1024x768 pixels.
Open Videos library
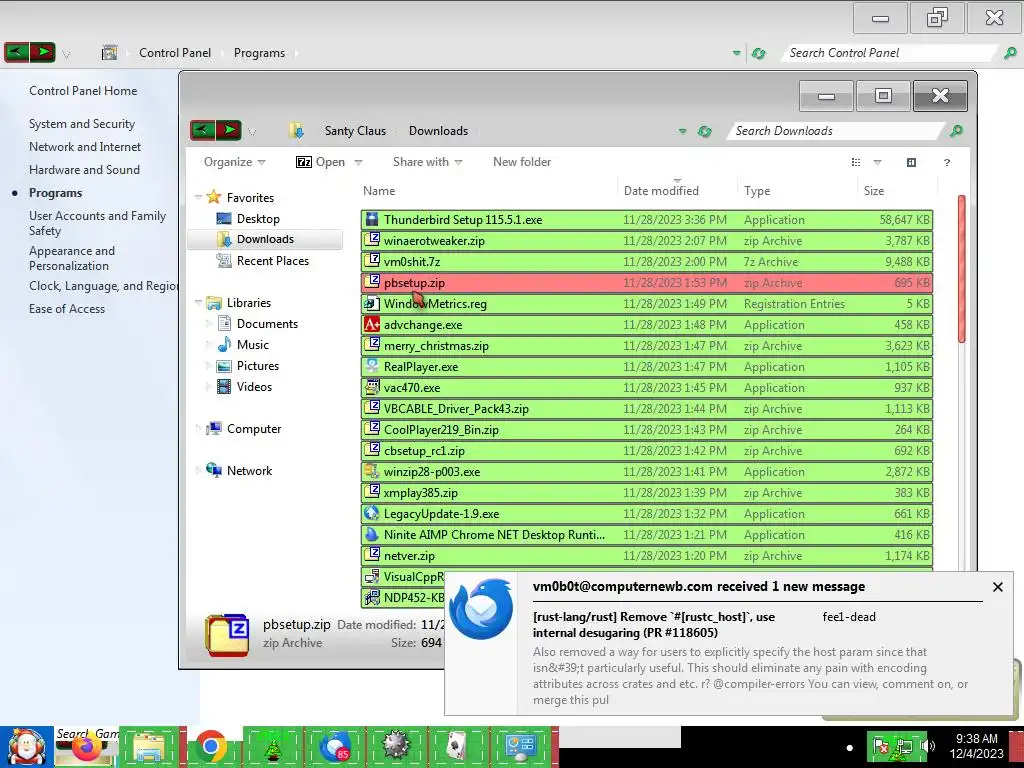254,387
